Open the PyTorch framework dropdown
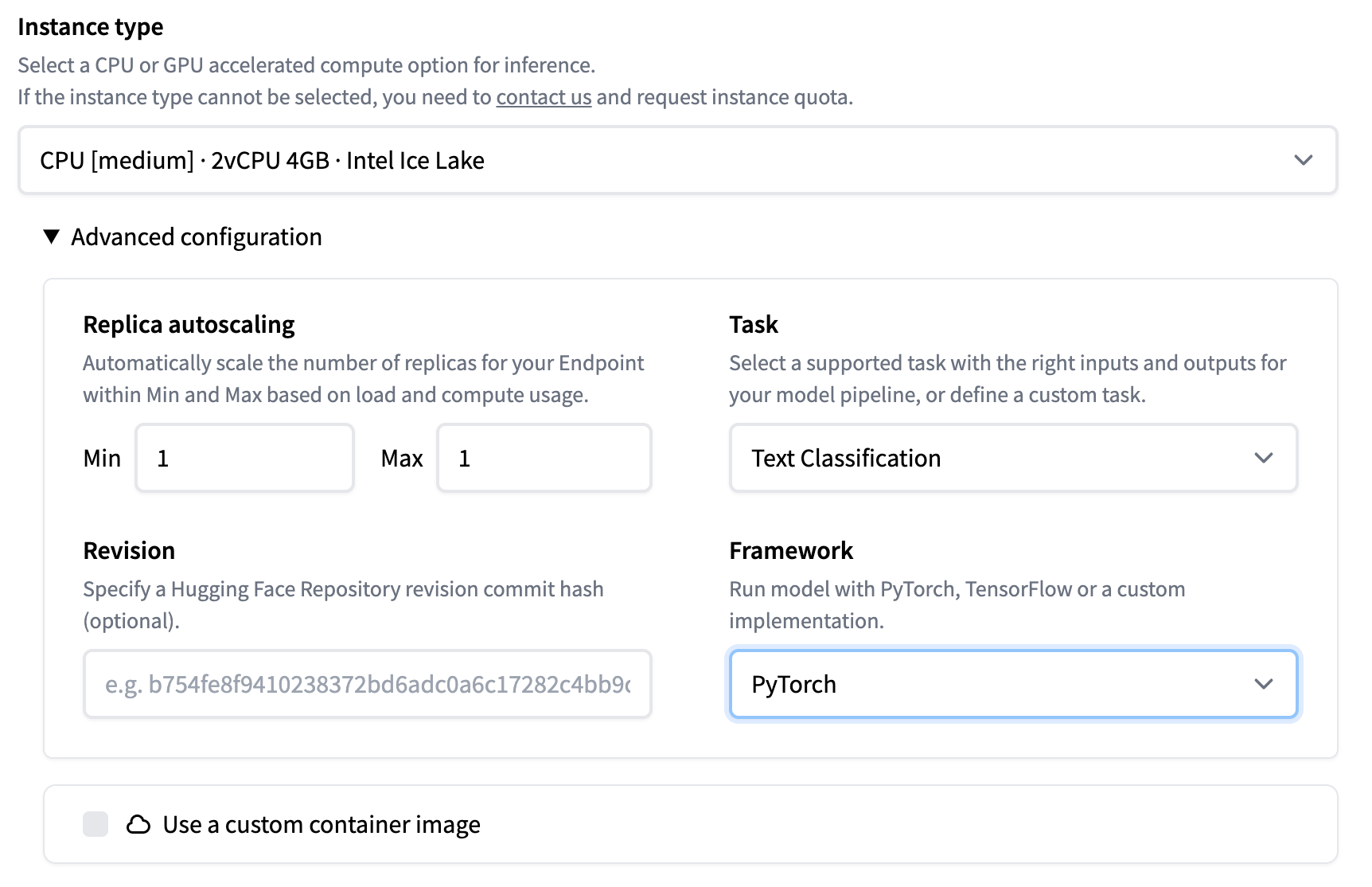1372x887 pixels. pos(995,684)
